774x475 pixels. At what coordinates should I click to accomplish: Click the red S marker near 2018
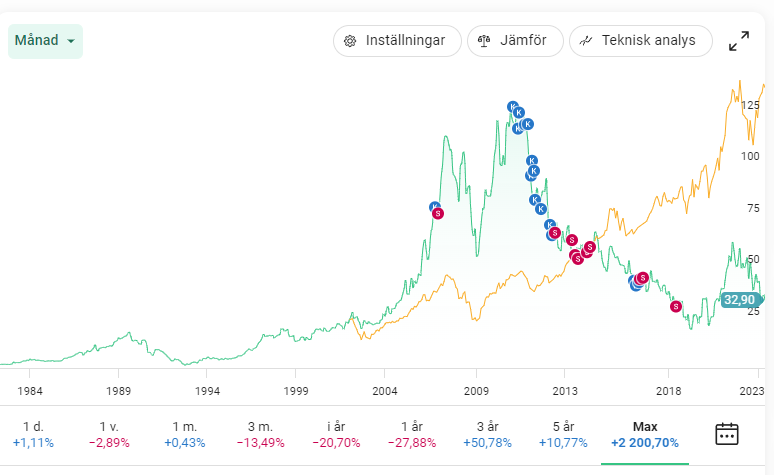point(676,306)
